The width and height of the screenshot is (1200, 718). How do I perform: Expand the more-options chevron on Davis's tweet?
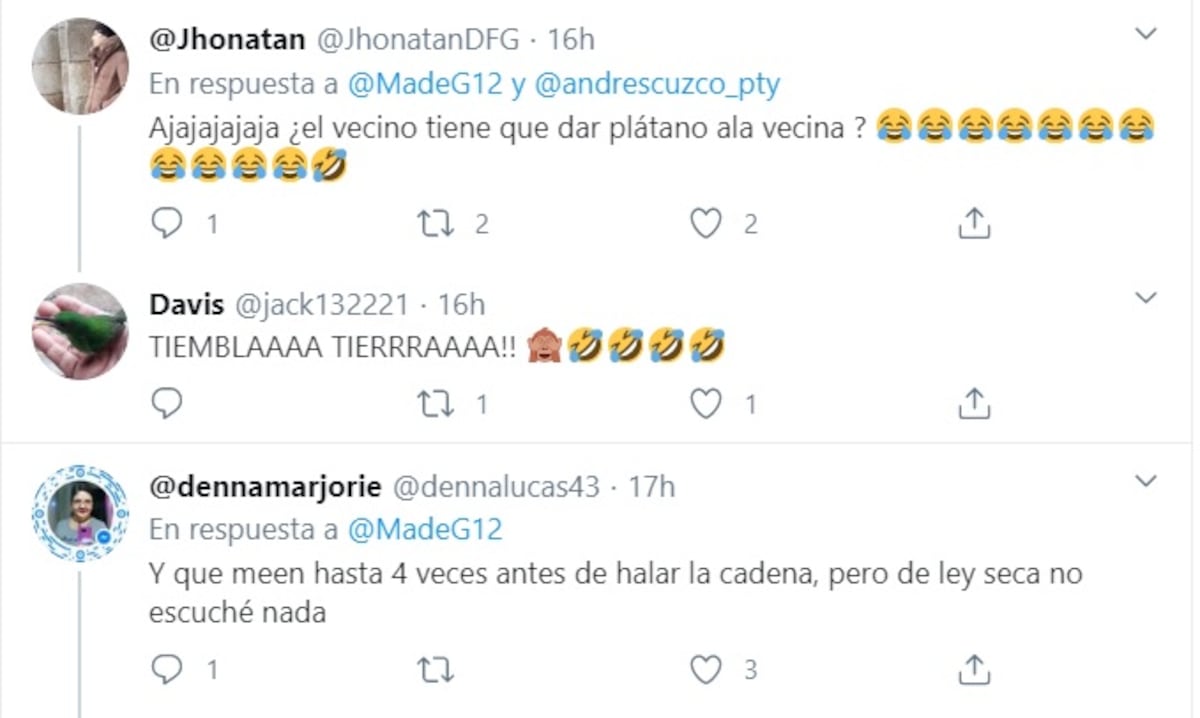[1146, 298]
